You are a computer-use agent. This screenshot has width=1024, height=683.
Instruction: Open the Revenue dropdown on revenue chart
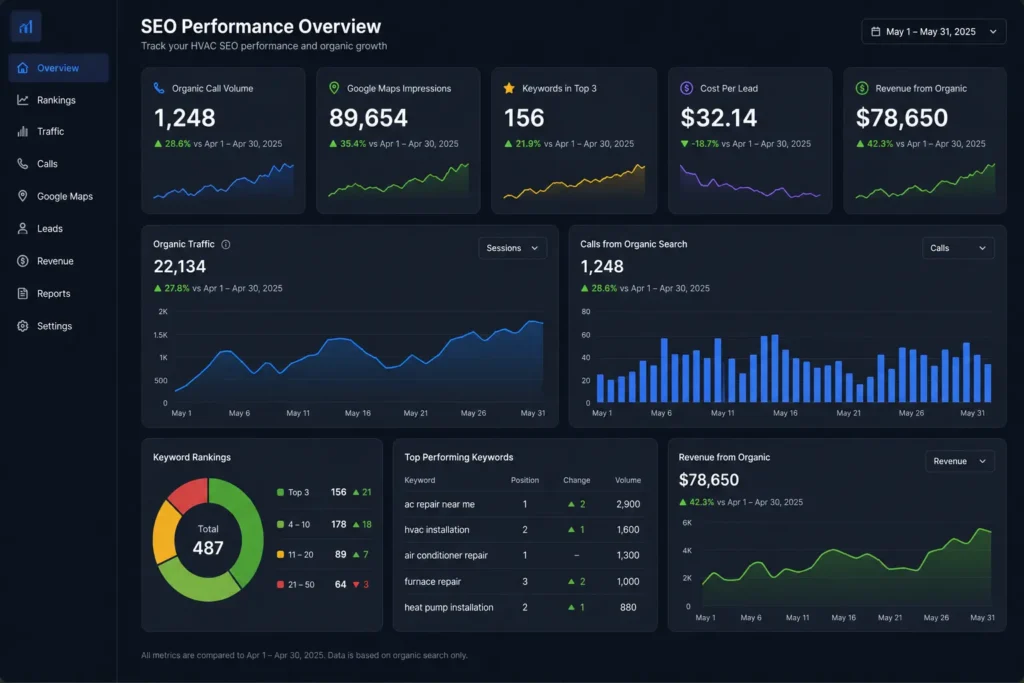pyautogui.click(x=959, y=461)
